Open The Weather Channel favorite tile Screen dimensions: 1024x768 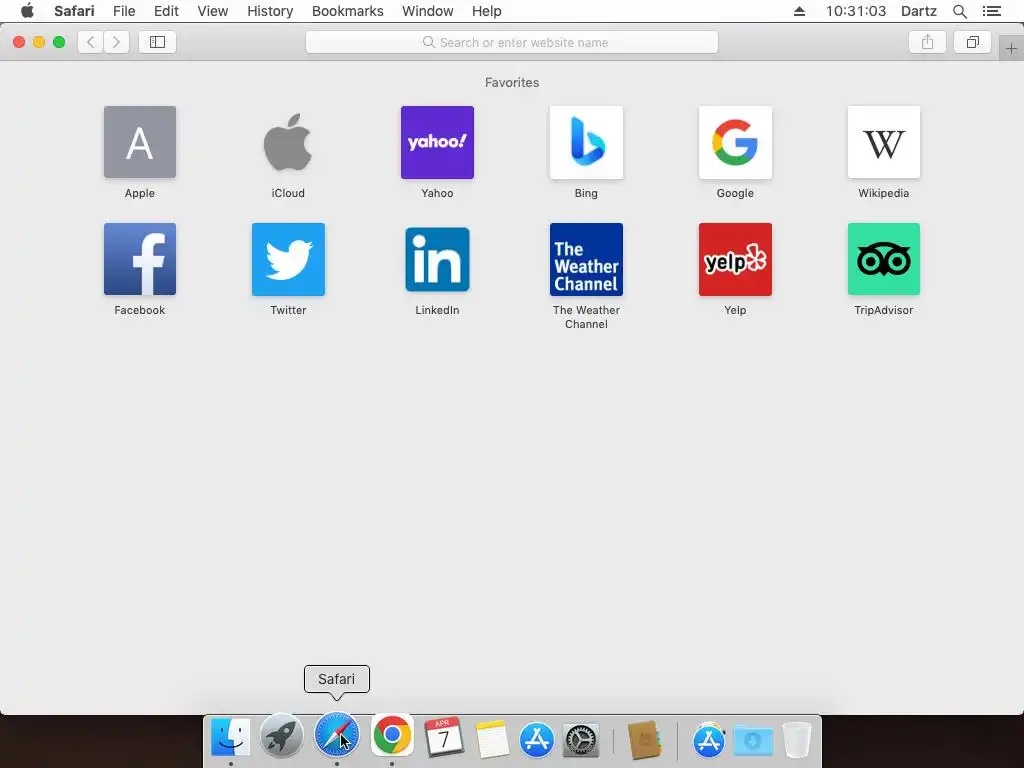tap(586, 259)
